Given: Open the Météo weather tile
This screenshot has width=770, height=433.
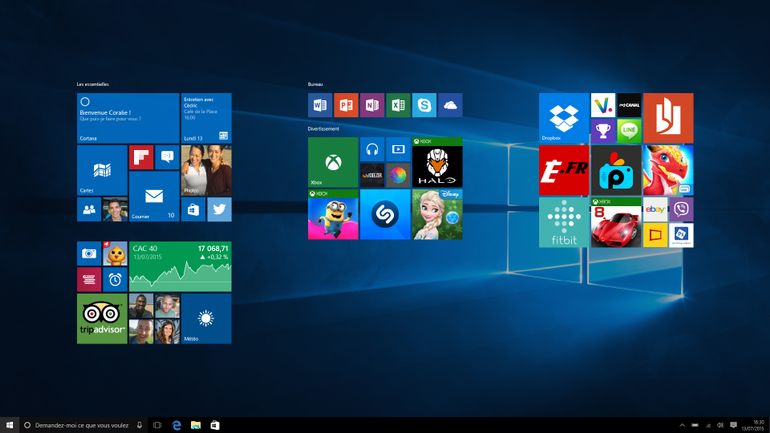Looking at the screenshot, I should point(206,319).
